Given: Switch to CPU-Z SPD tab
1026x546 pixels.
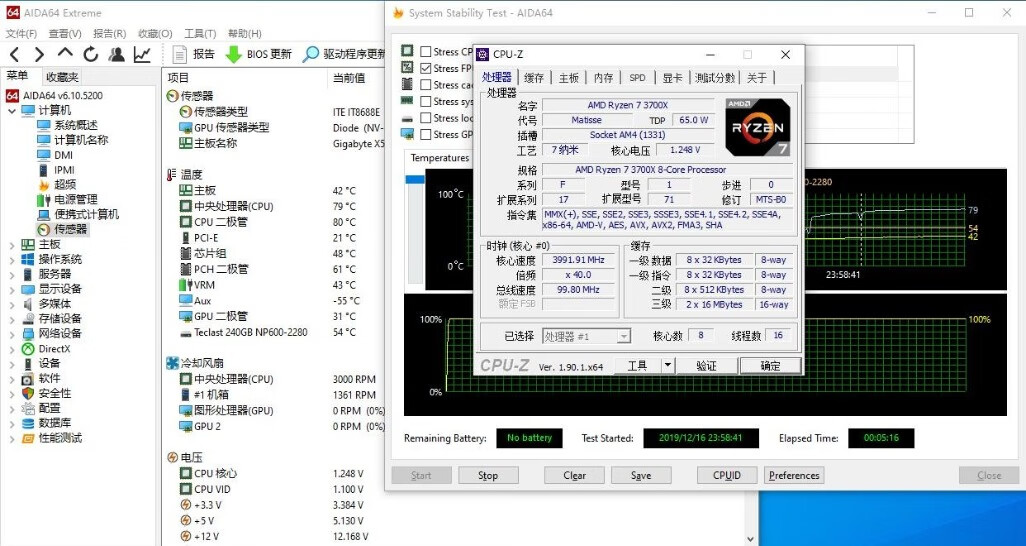Looking at the screenshot, I should tap(637, 78).
